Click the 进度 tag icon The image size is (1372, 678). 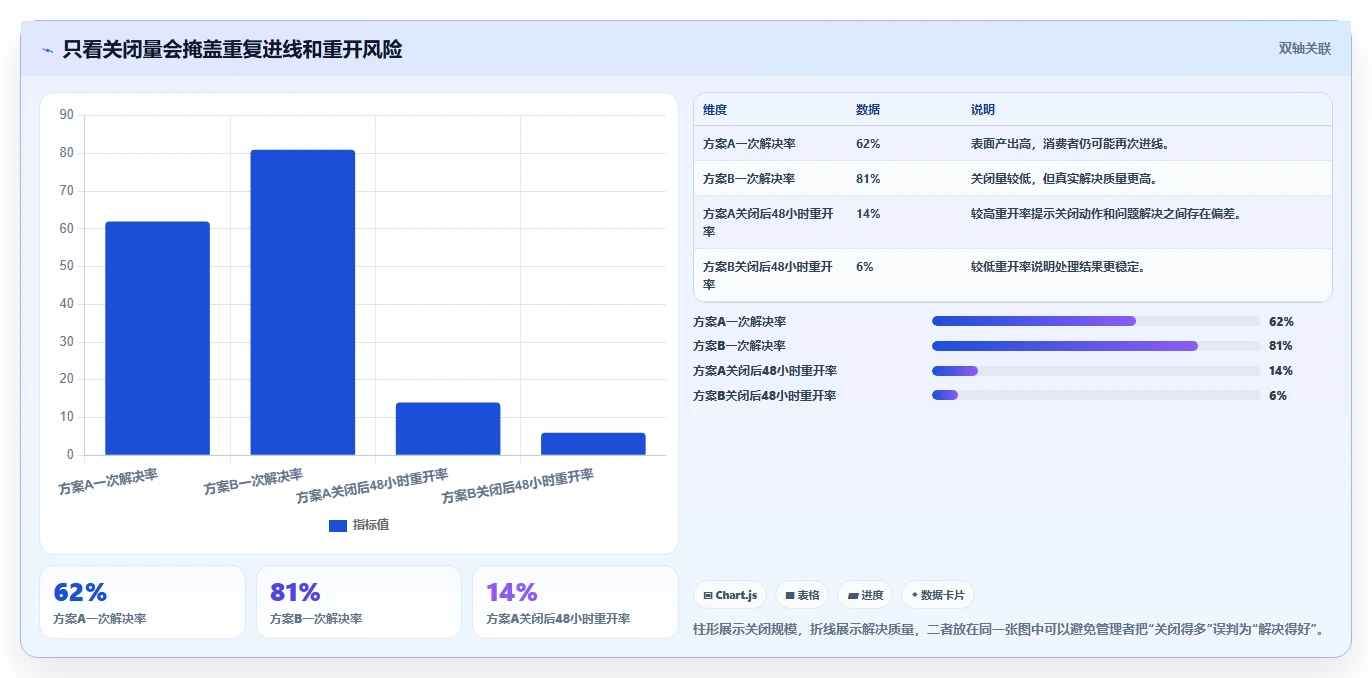(853, 596)
